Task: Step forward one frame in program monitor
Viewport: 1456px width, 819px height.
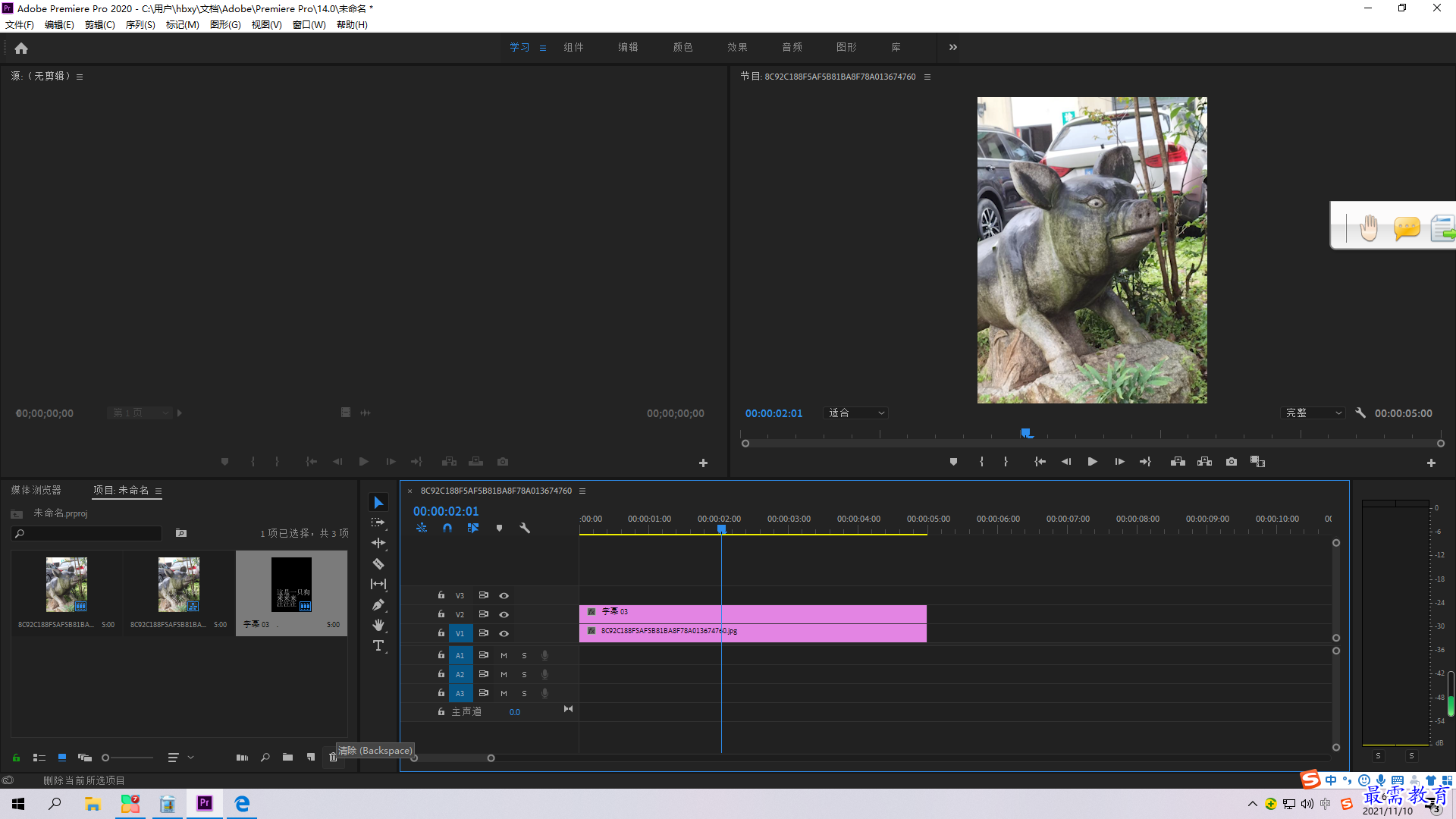Action: [1119, 462]
